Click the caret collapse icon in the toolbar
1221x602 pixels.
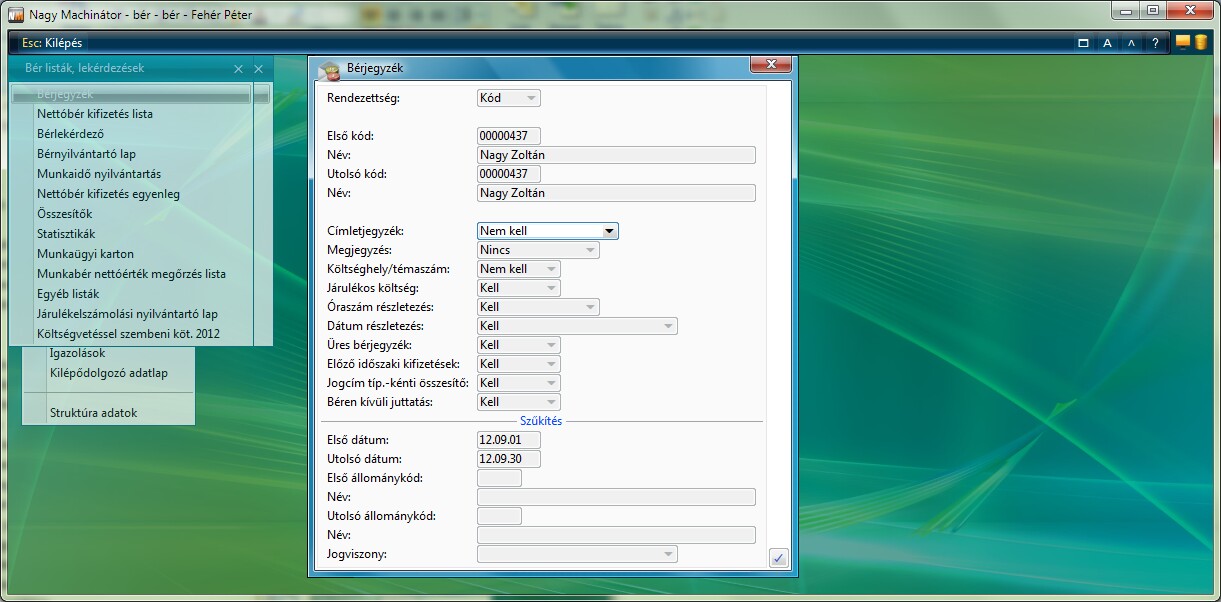[1131, 43]
